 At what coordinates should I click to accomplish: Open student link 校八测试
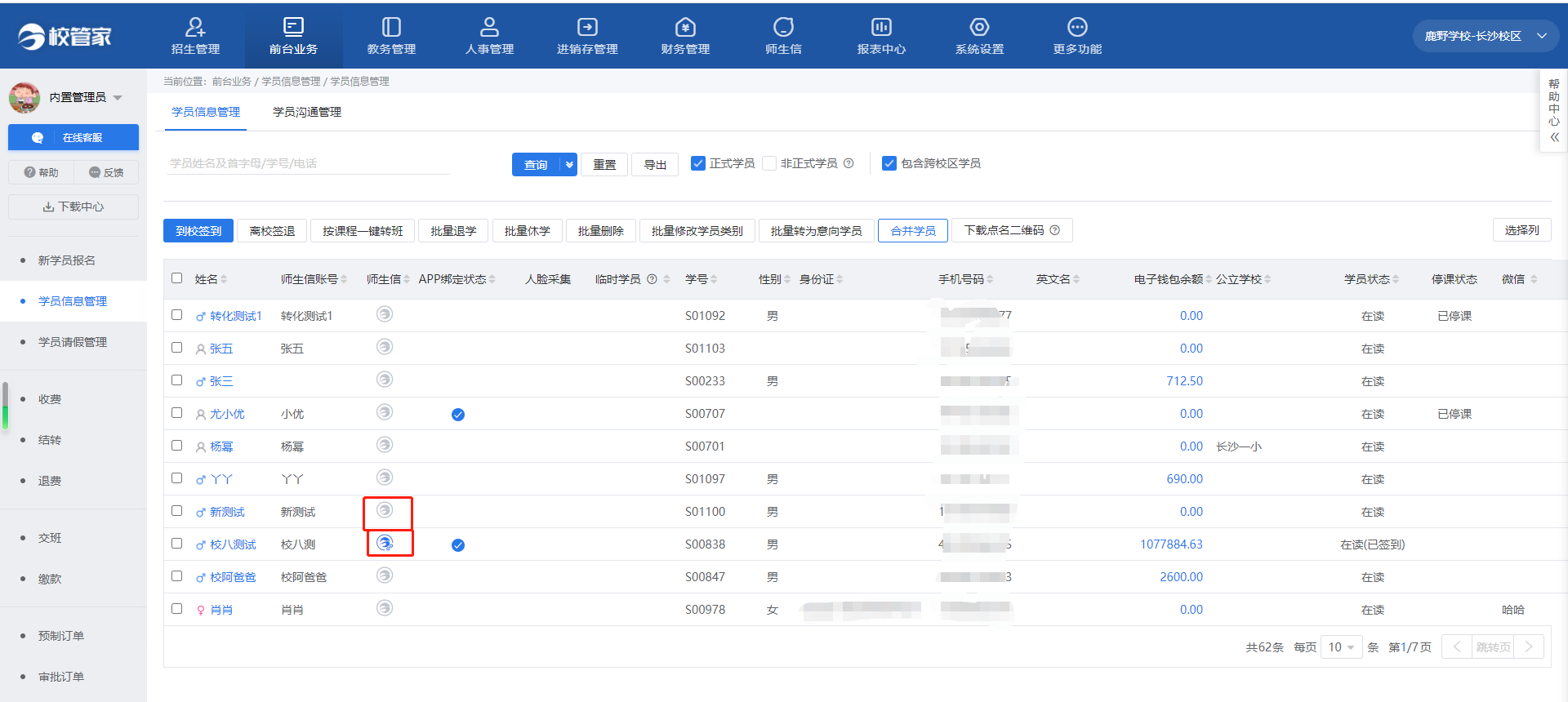233,544
